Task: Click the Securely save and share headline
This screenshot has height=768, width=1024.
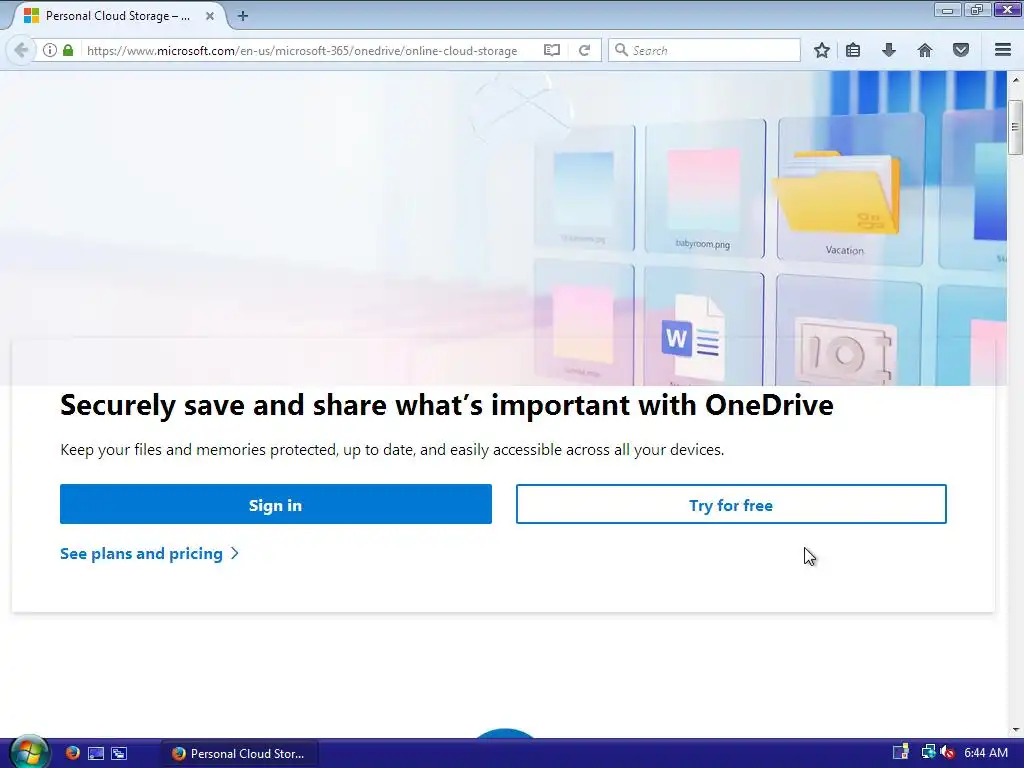Action: [447, 405]
